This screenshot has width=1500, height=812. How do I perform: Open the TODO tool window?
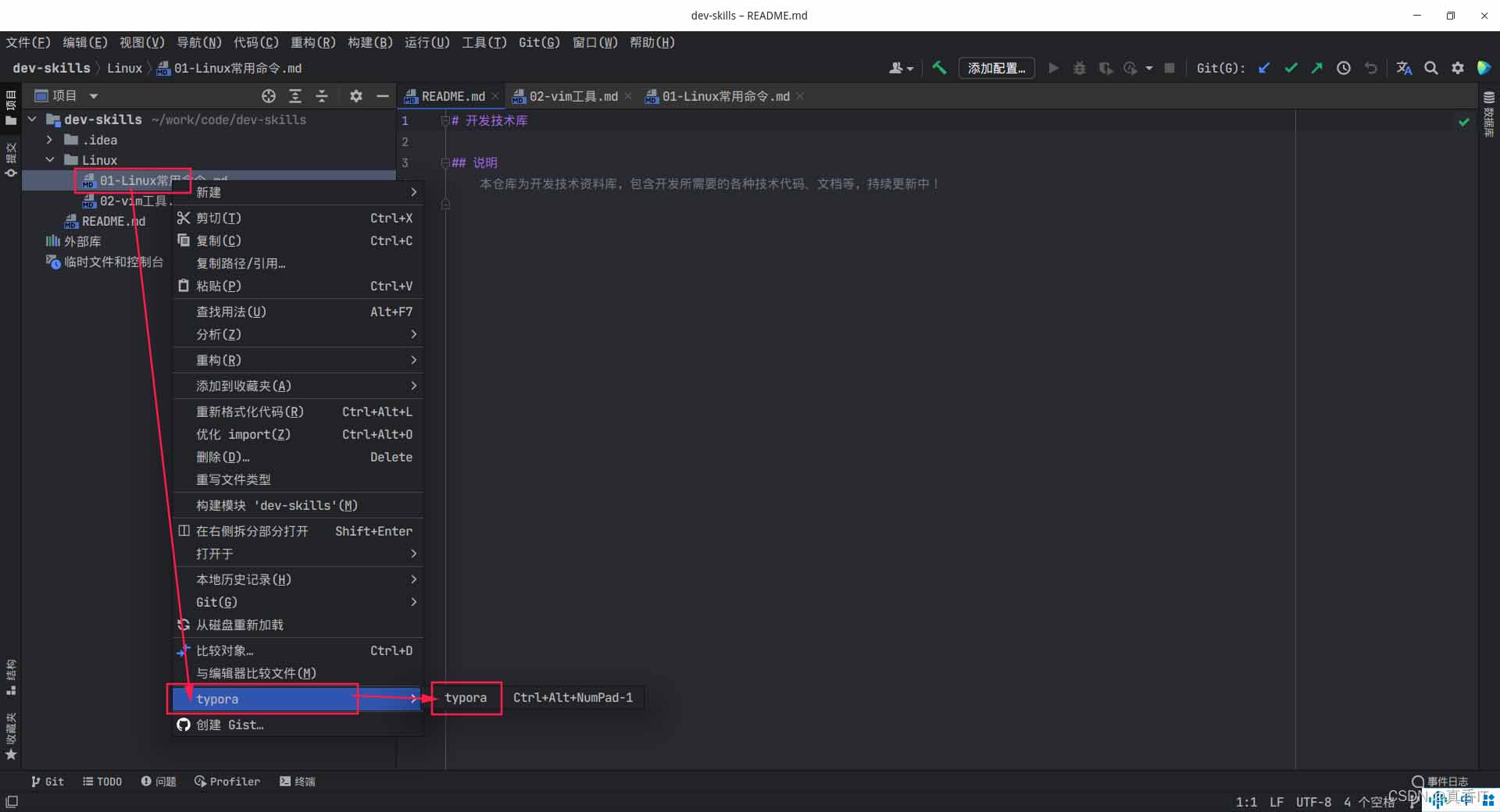tap(102, 782)
